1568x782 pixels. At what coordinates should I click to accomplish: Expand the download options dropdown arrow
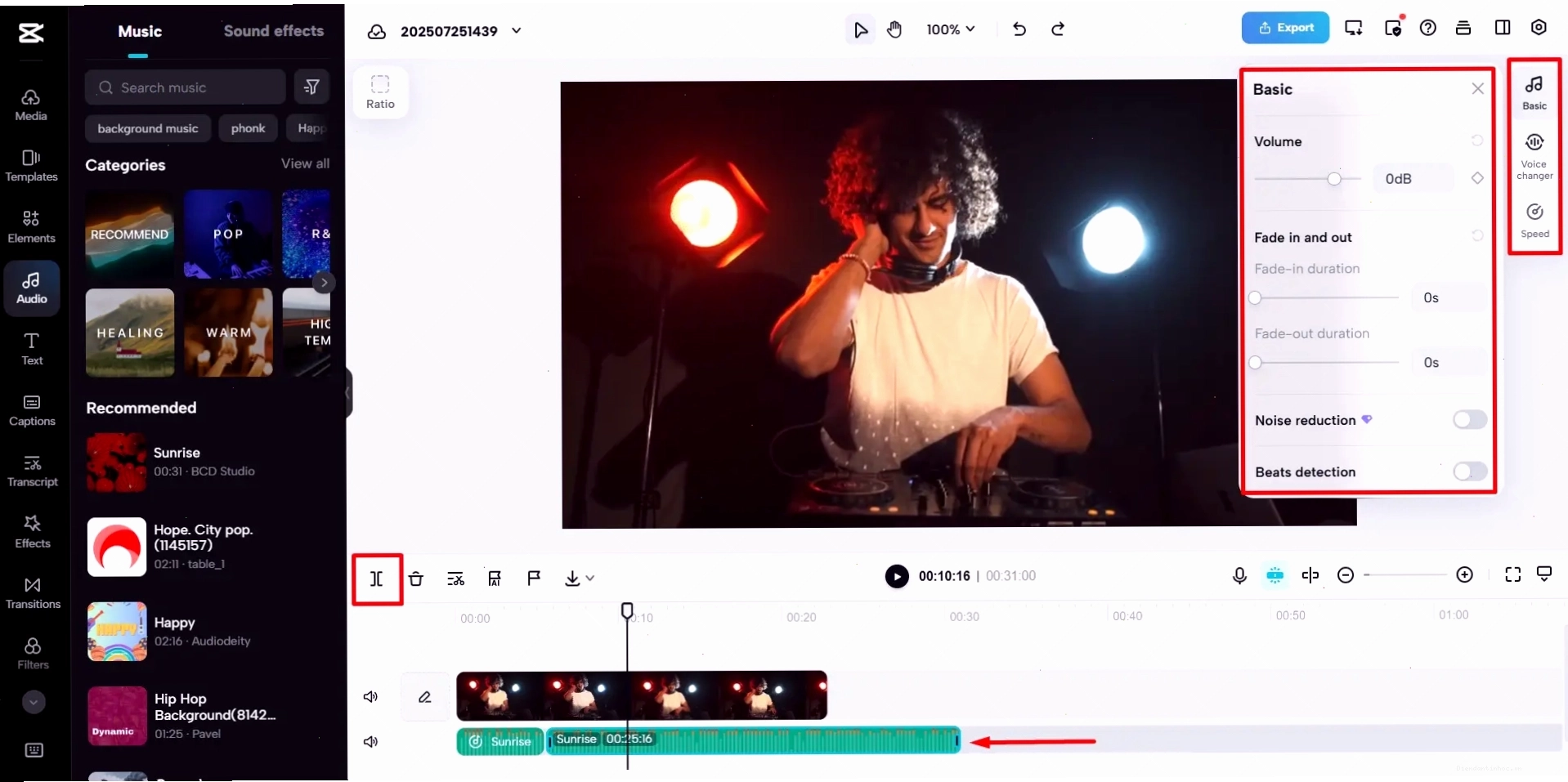coord(589,579)
